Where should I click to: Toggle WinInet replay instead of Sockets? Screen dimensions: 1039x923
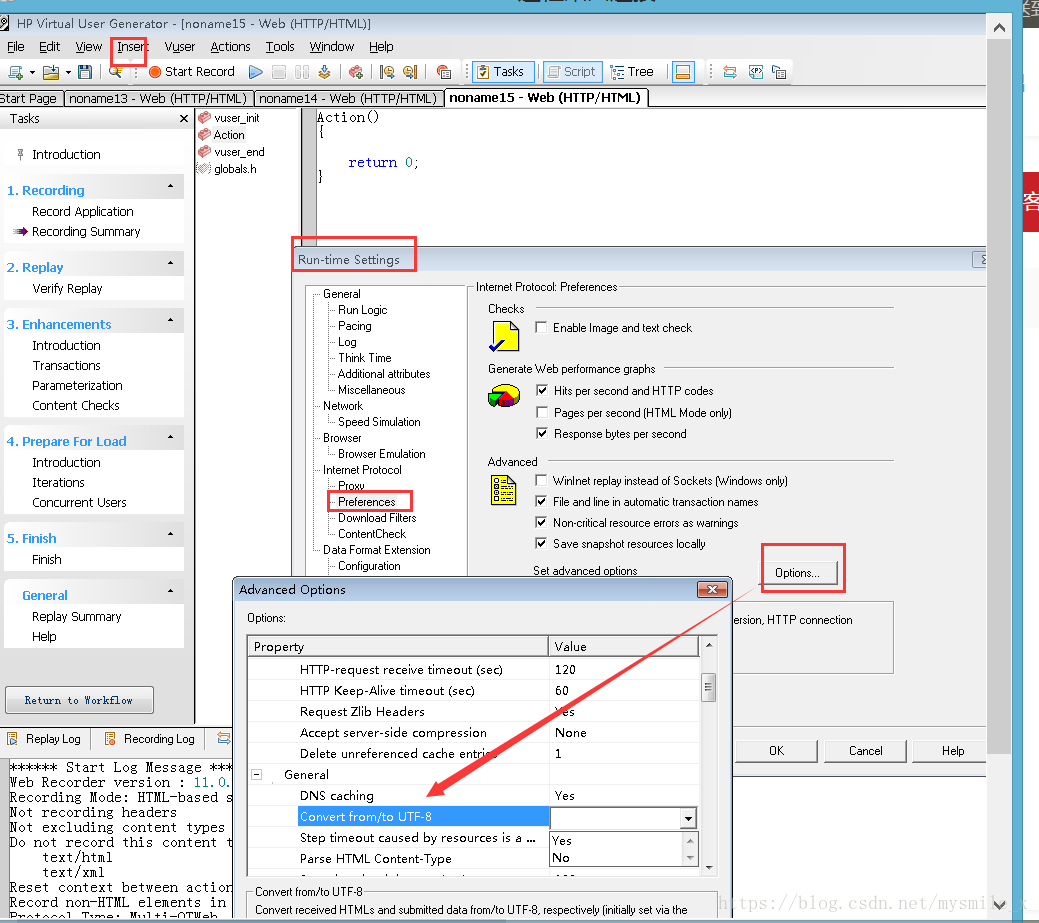point(541,480)
